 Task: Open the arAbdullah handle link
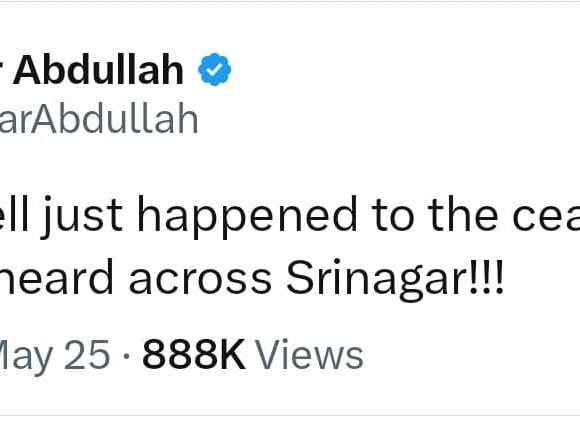pyautogui.click(x=99, y=119)
